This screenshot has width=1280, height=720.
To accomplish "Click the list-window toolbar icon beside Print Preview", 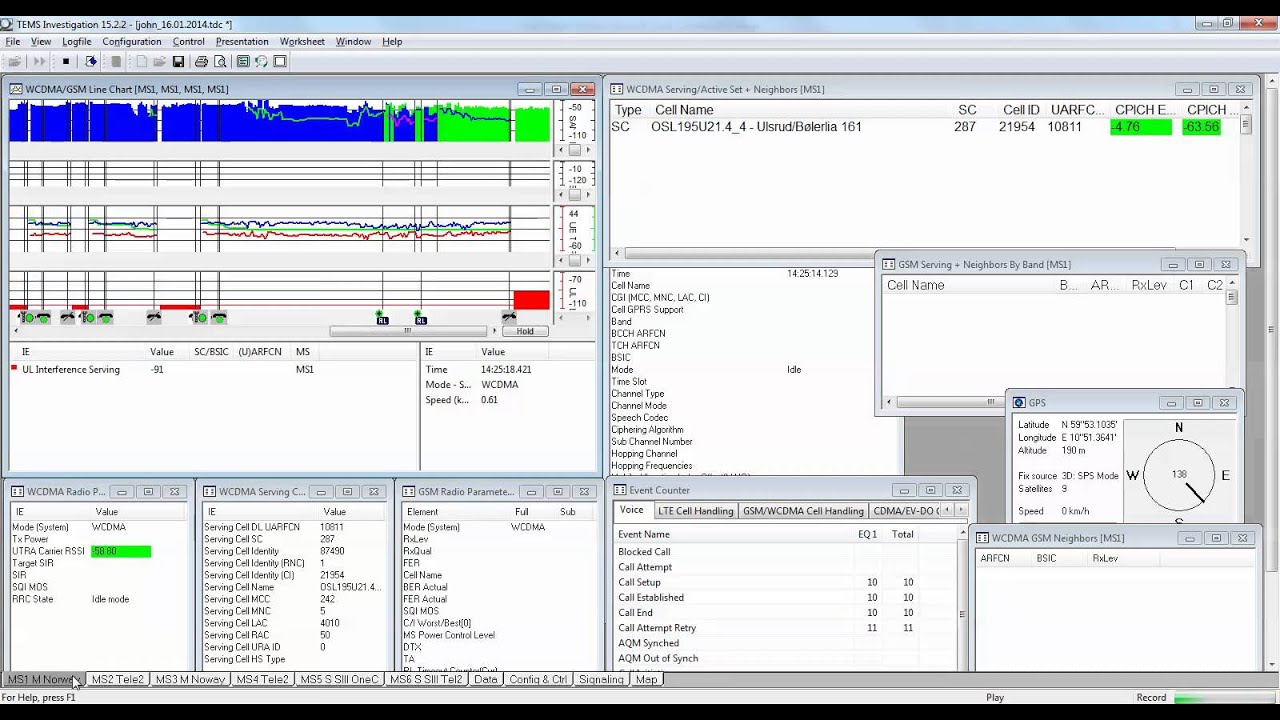I will click(x=243, y=62).
